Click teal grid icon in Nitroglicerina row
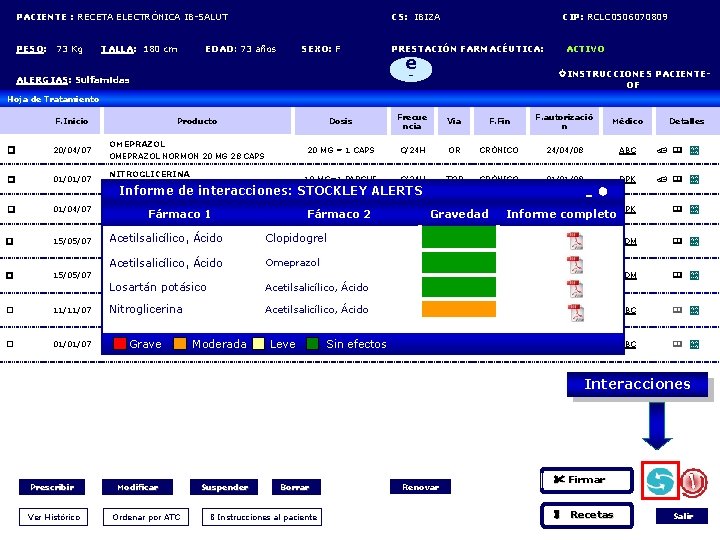The width and height of the screenshot is (720, 540). tap(694, 179)
